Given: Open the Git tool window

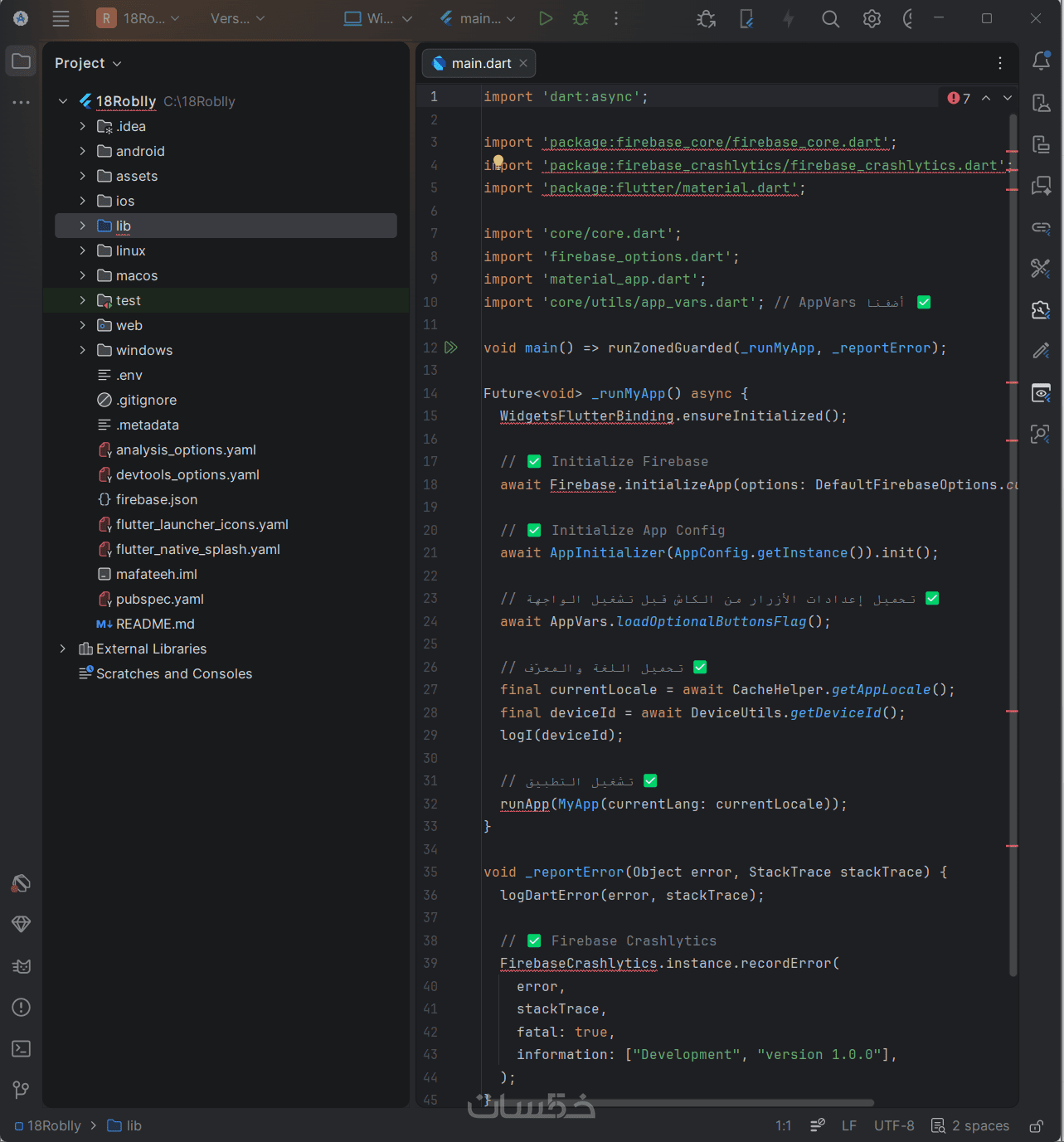Looking at the screenshot, I should [22, 1090].
